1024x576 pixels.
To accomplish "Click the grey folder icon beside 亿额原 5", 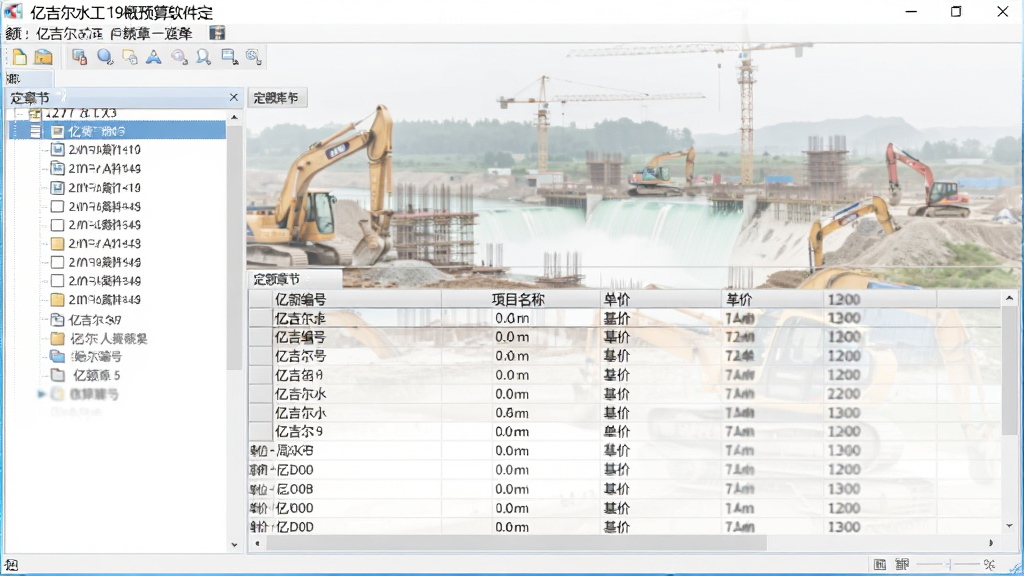I will (x=57, y=376).
